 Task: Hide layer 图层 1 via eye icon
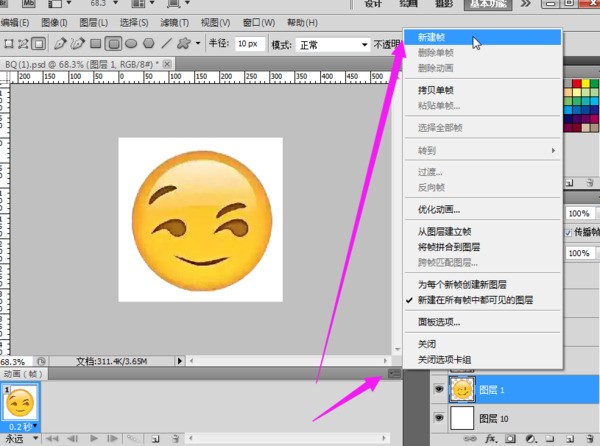(437, 388)
